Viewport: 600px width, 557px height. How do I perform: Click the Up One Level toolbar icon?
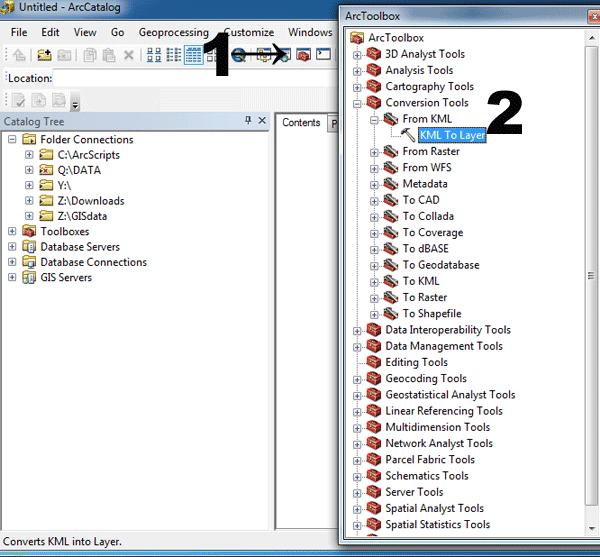[19, 55]
